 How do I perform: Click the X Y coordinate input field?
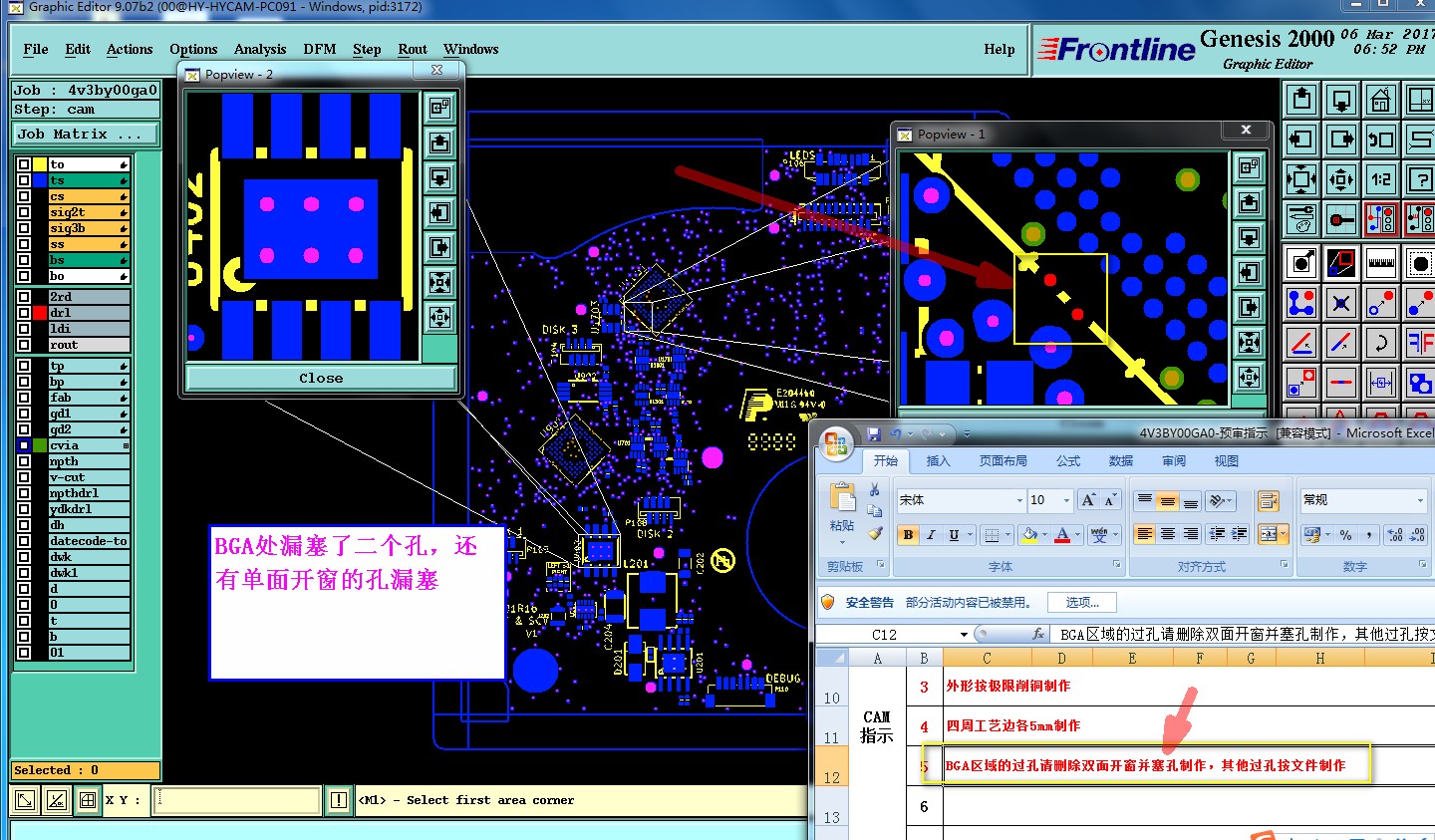point(236,800)
